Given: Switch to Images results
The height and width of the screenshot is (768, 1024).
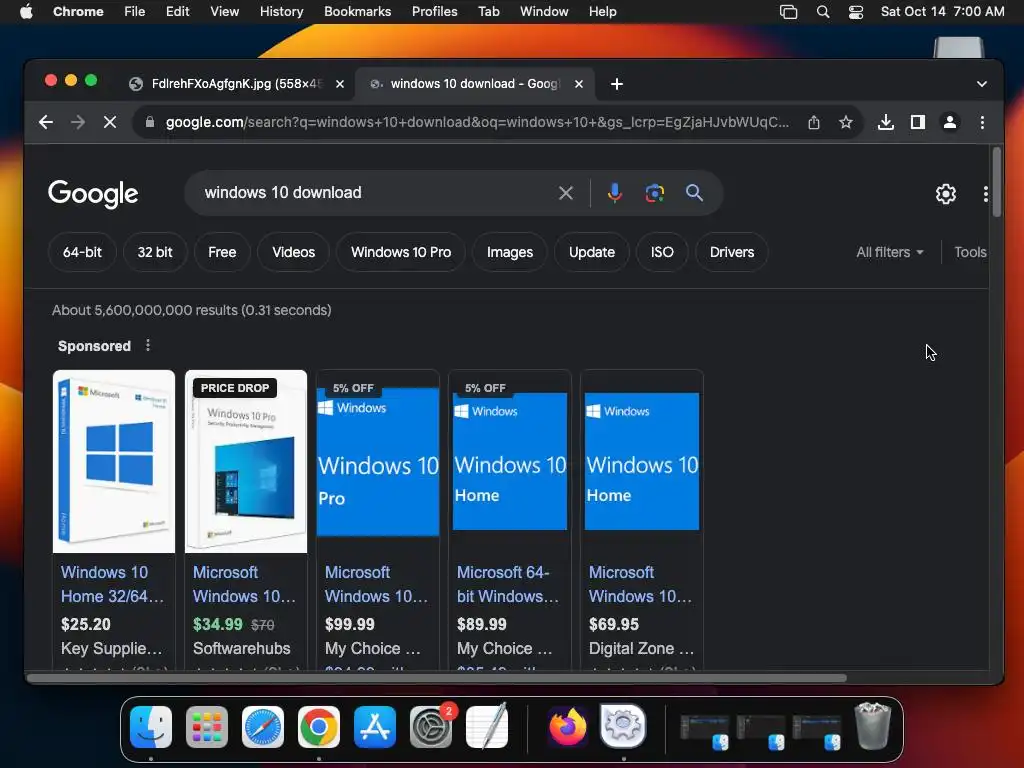Looking at the screenshot, I should [509, 252].
